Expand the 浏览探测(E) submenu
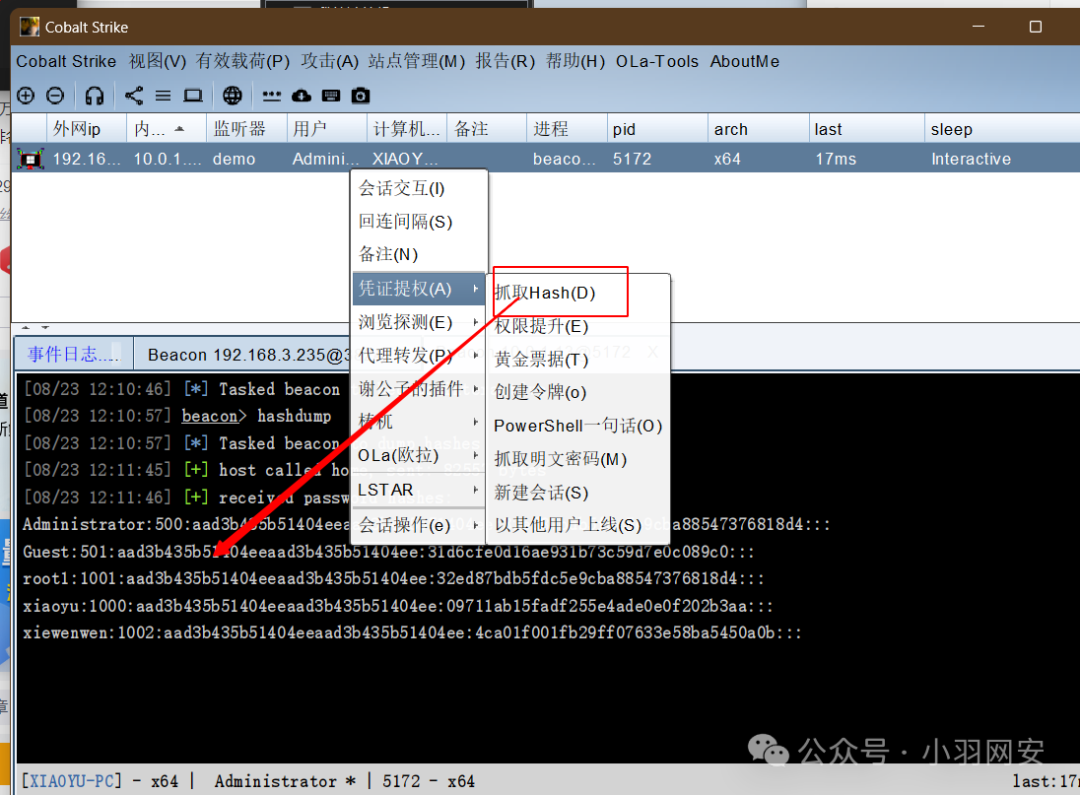Image resolution: width=1080 pixels, height=795 pixels. [419, 322]
